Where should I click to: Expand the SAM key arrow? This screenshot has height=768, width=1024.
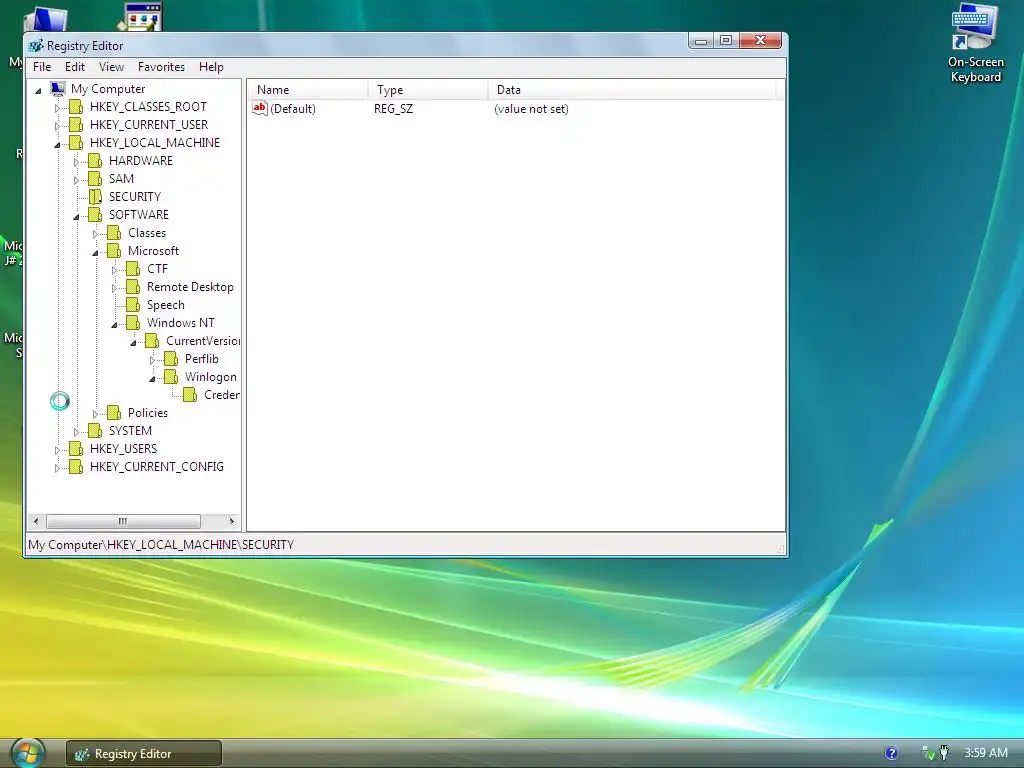click(x=76, y=180)
